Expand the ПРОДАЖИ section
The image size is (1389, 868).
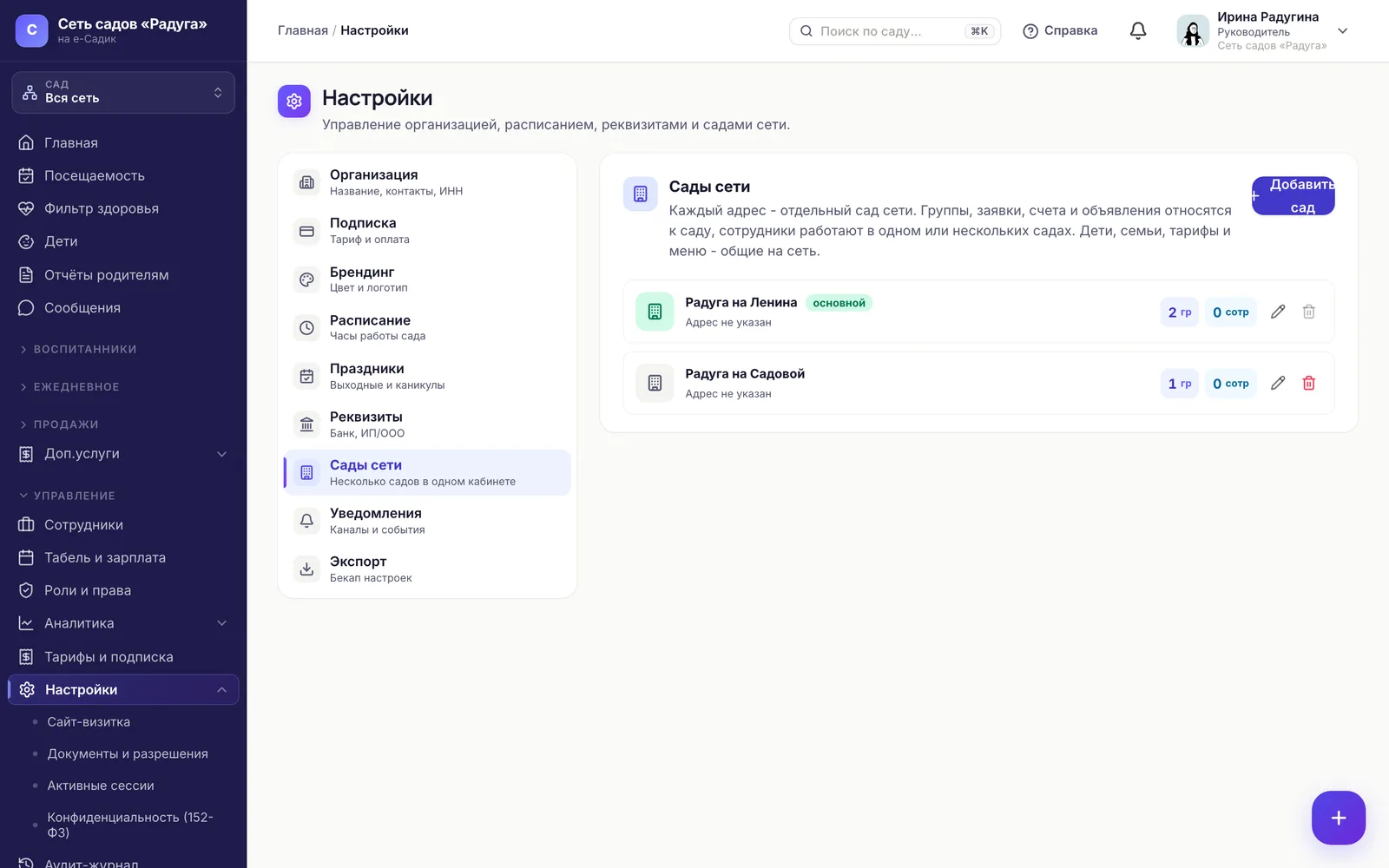point(59,424)
